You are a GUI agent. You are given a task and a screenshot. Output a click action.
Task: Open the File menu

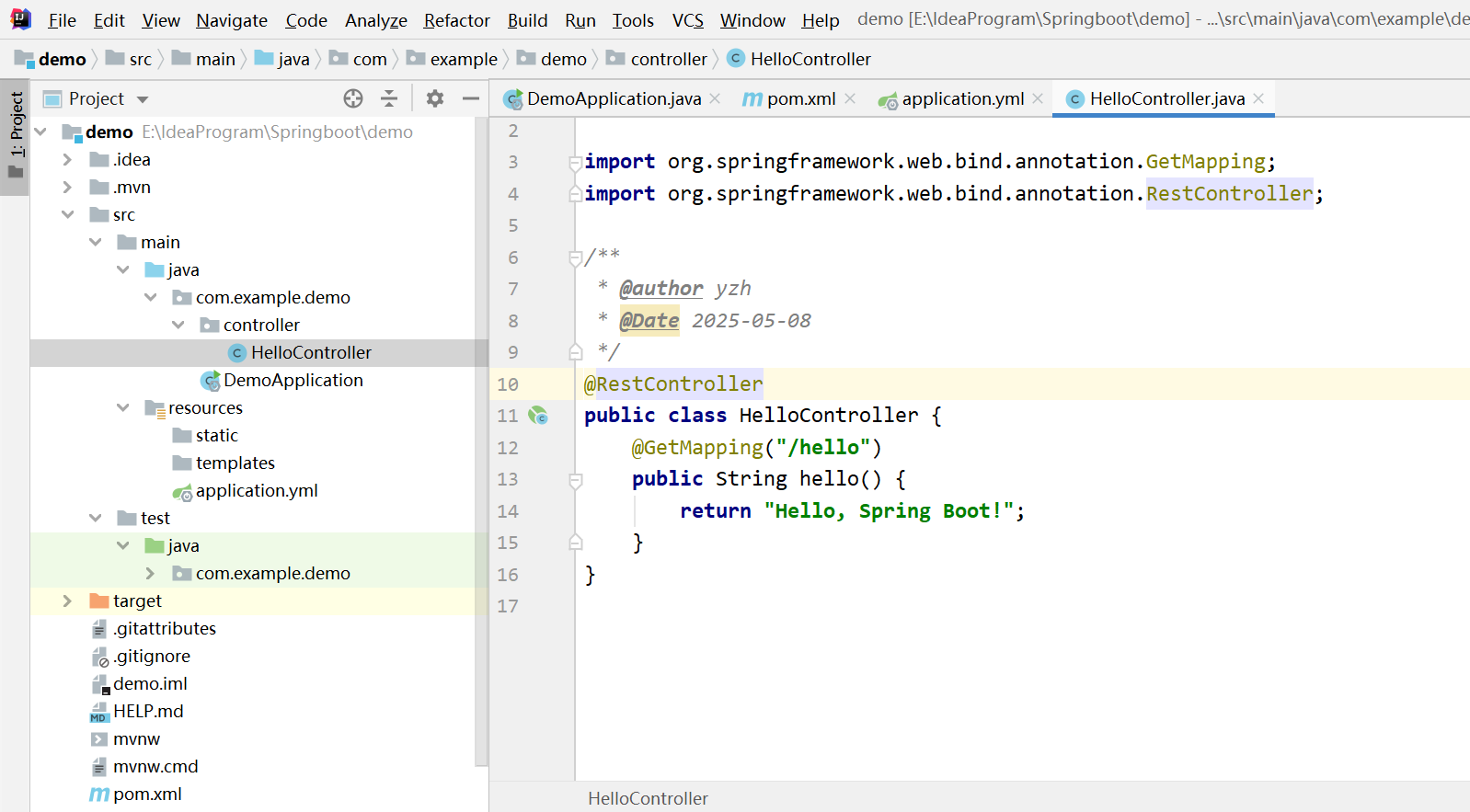coord(62,20)
